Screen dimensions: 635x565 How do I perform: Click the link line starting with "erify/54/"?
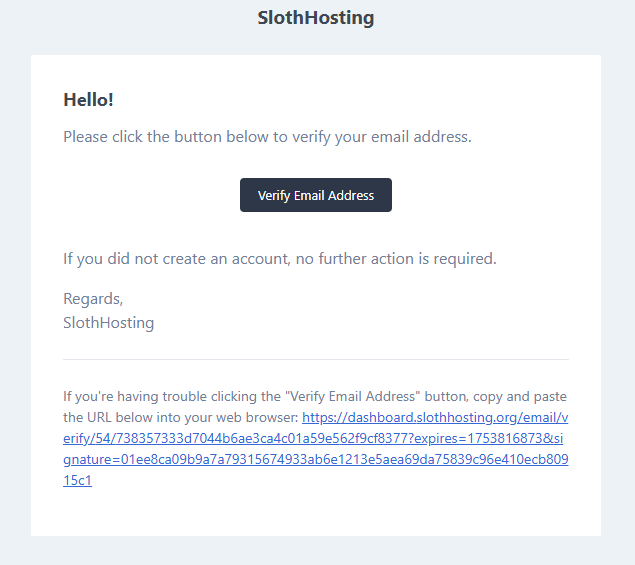coord(200,438)
